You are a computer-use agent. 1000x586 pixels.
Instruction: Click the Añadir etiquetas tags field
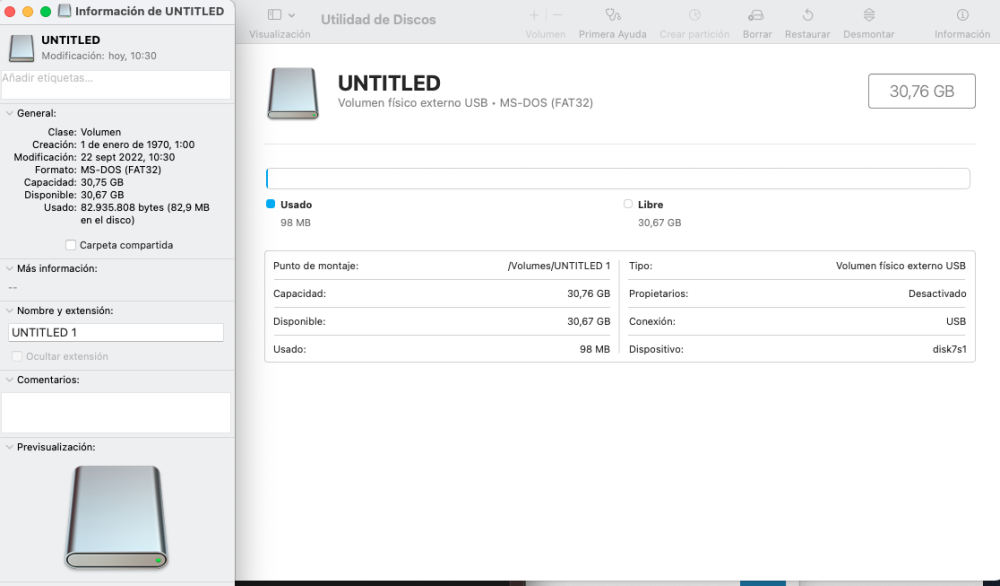click(x=116, y=84)
